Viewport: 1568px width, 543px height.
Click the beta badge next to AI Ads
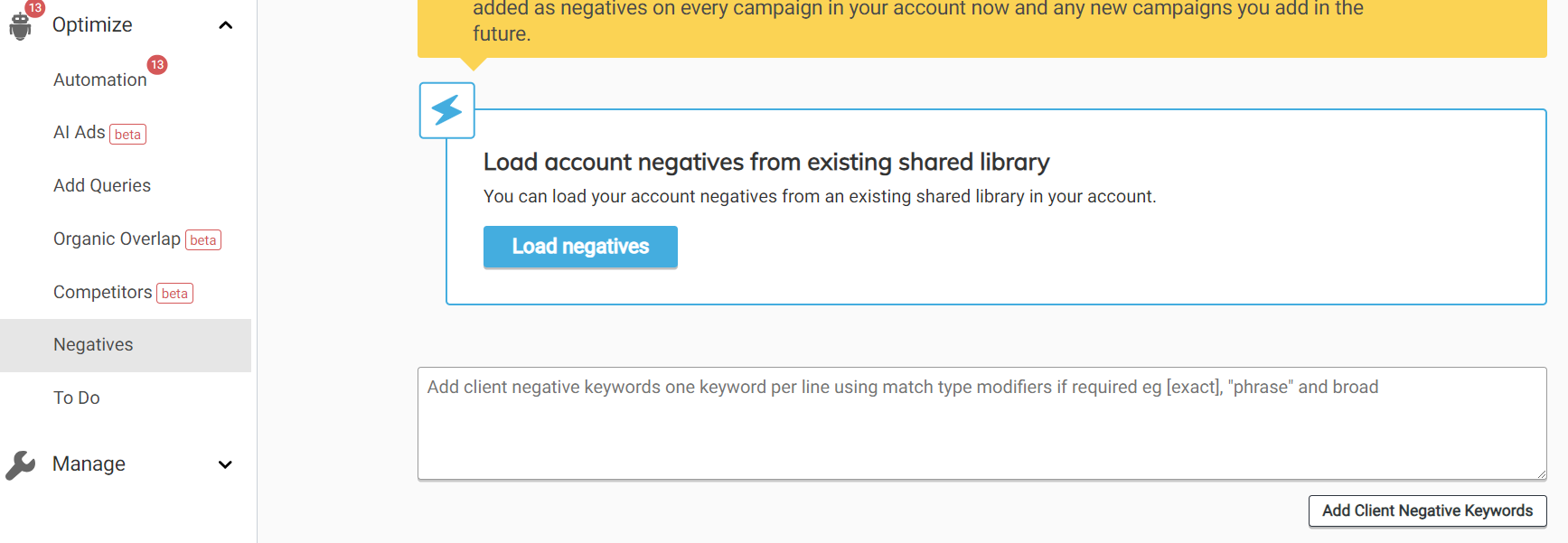[x=127, y=135]
